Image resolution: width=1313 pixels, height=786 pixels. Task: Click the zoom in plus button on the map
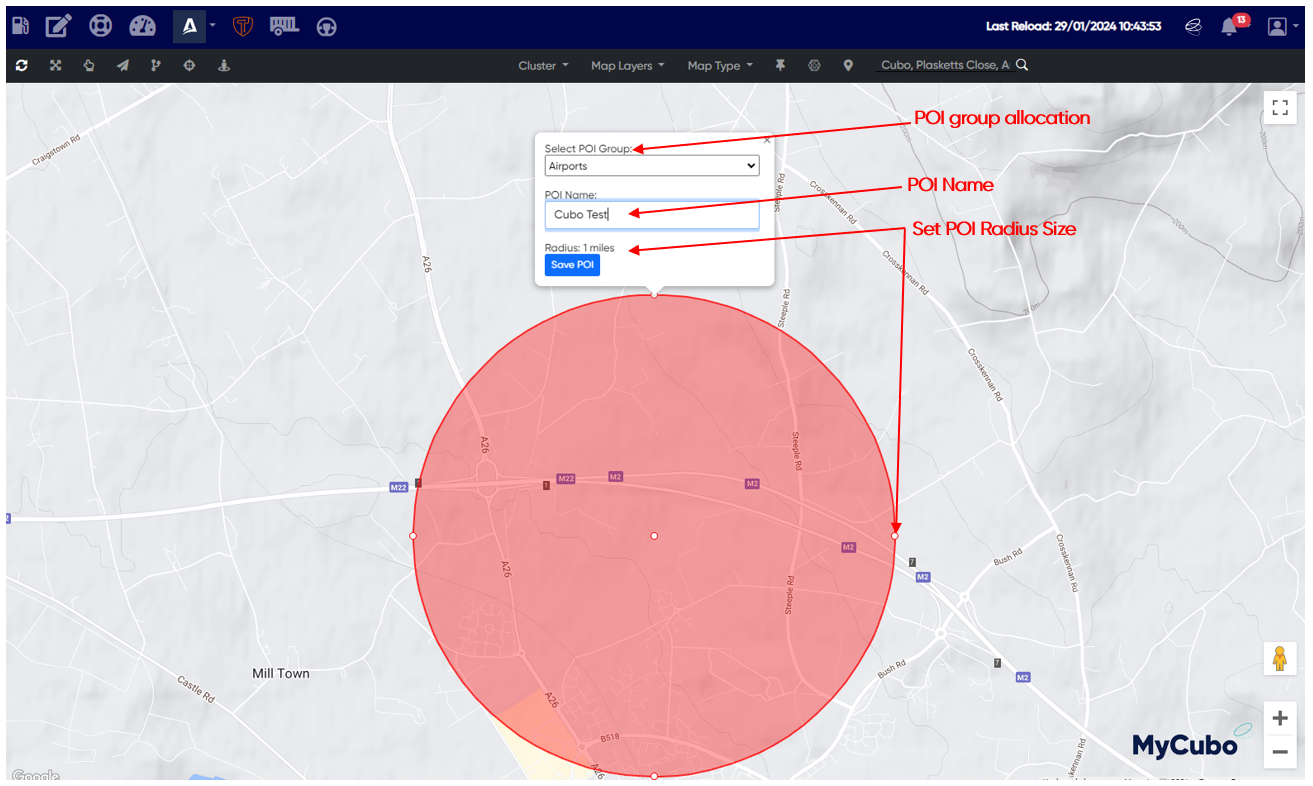1280,717
